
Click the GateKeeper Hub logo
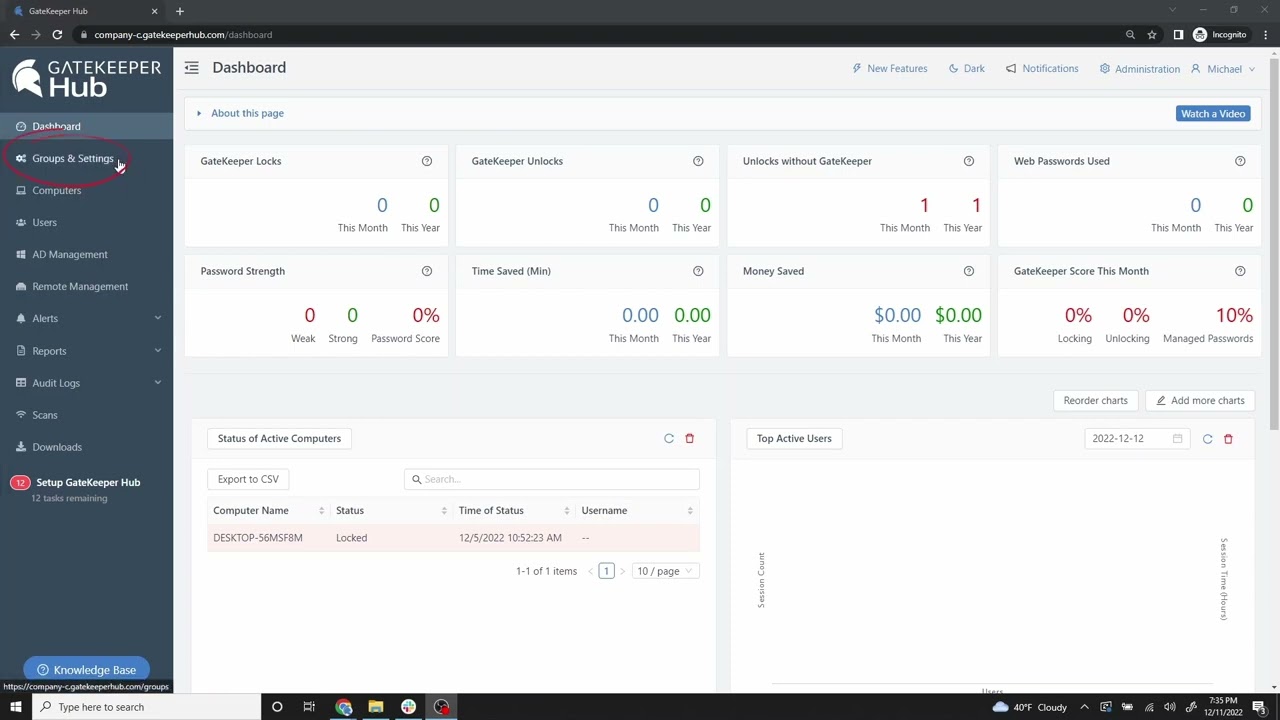(86, 78)
